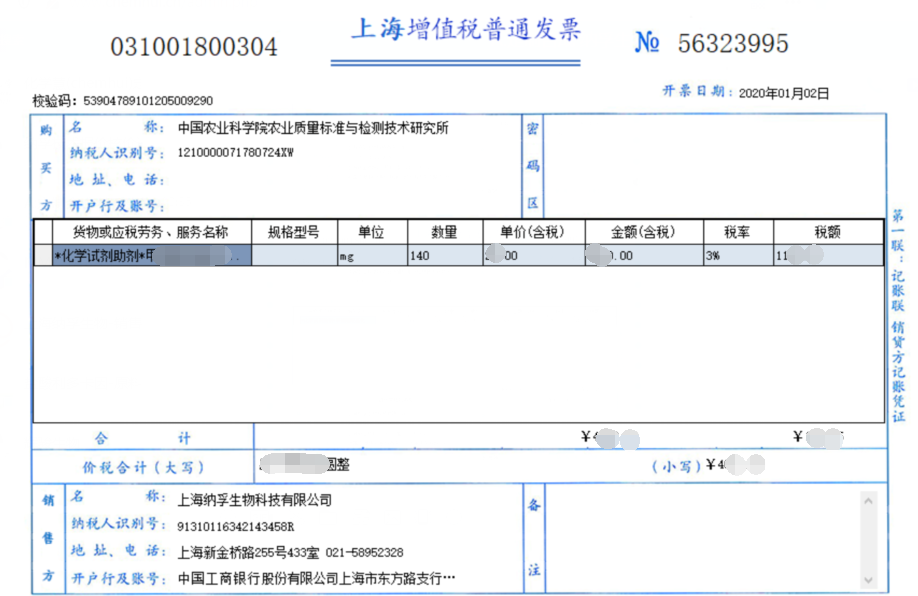Click the remarks scrollbar down arrow
The height and width of the screenshot is (596, 918).
(x=866, y=578)
